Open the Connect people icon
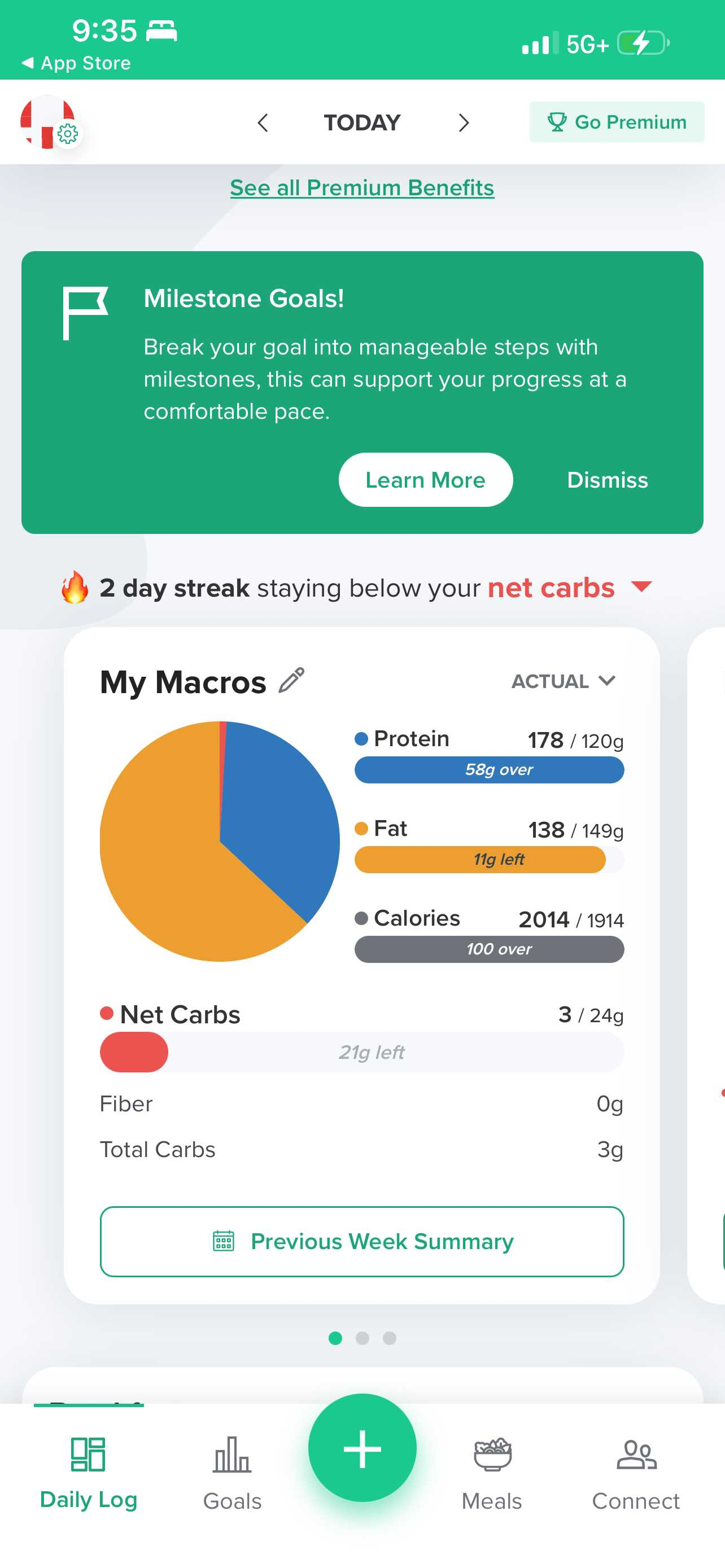725x1568 pixels. click(x=636, y=1454)
